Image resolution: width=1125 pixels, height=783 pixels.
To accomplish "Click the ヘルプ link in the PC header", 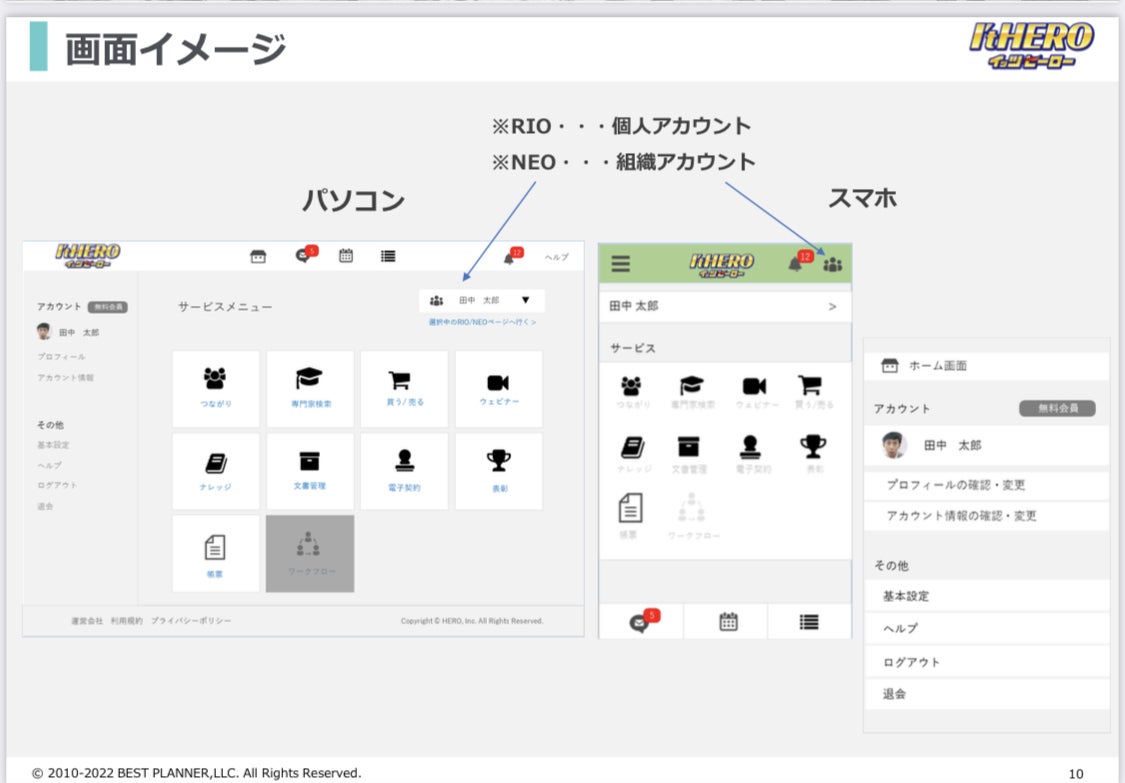I will click(x=556, y=257).
